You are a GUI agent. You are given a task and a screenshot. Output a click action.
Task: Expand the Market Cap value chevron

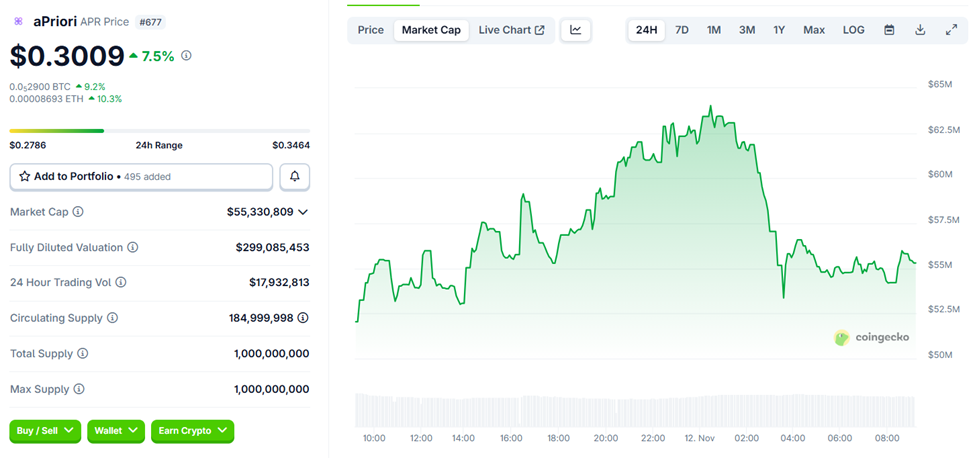point(303,212)
